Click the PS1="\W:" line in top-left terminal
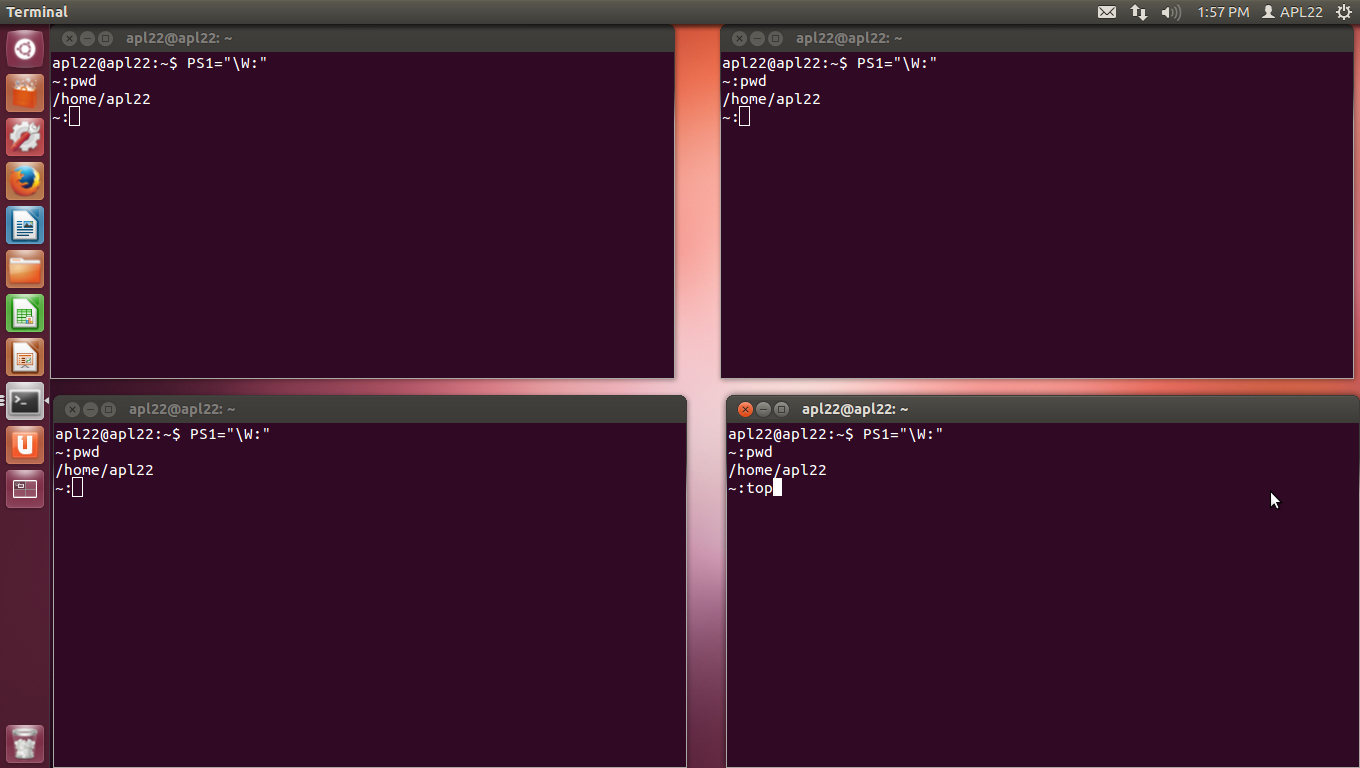 [x=160, y=63]
